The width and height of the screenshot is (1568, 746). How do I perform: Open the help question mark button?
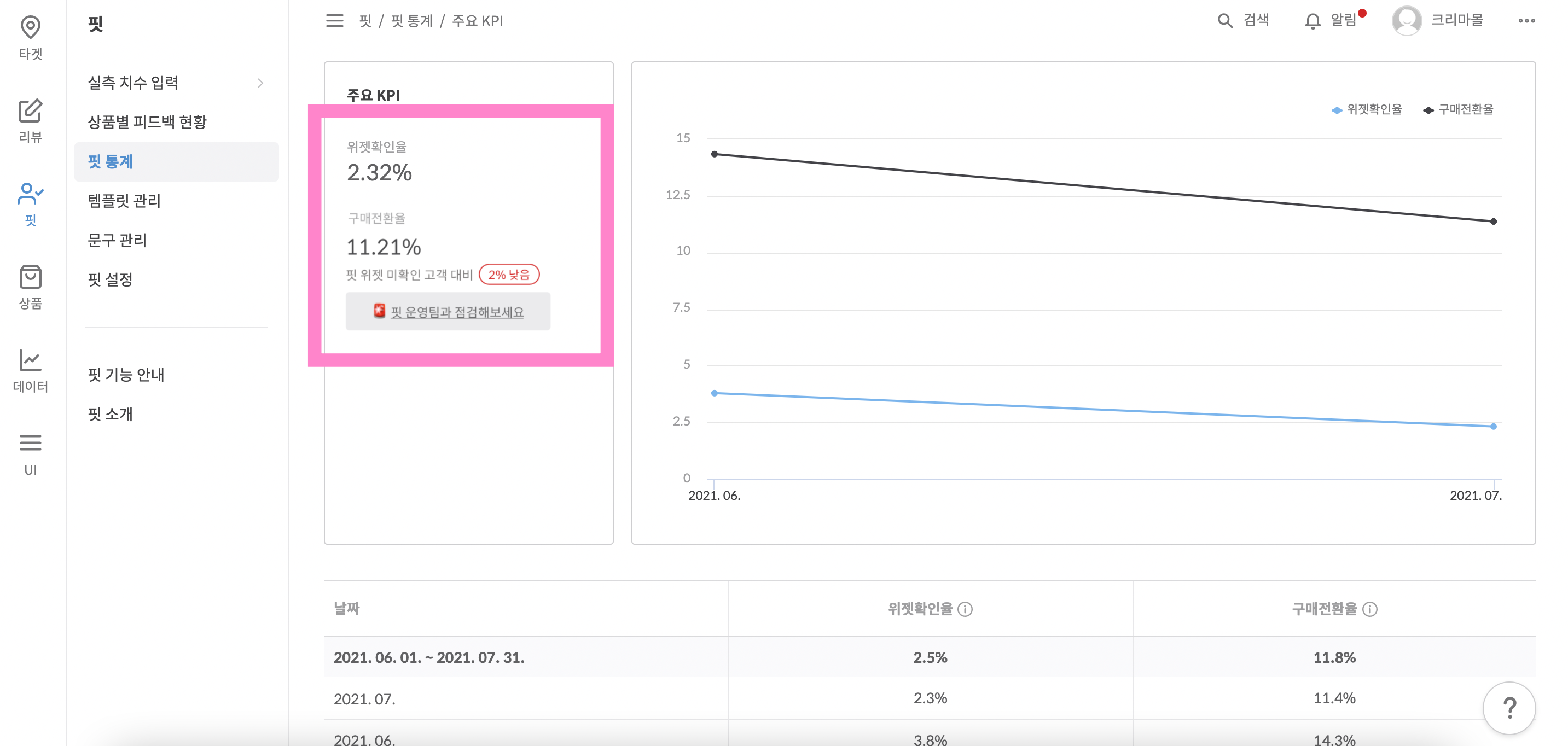coord(1509,708)
